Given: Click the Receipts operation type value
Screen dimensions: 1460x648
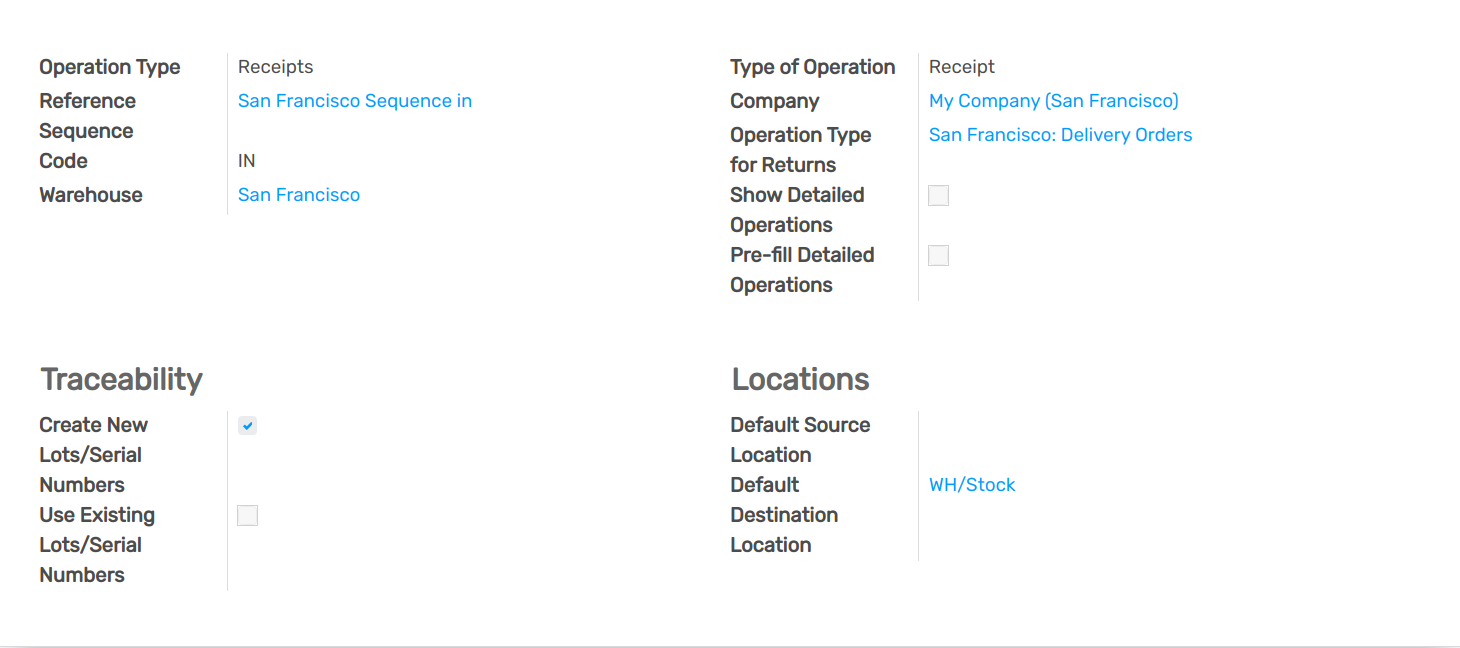Looking at the screenshot, I should point(275,67).
